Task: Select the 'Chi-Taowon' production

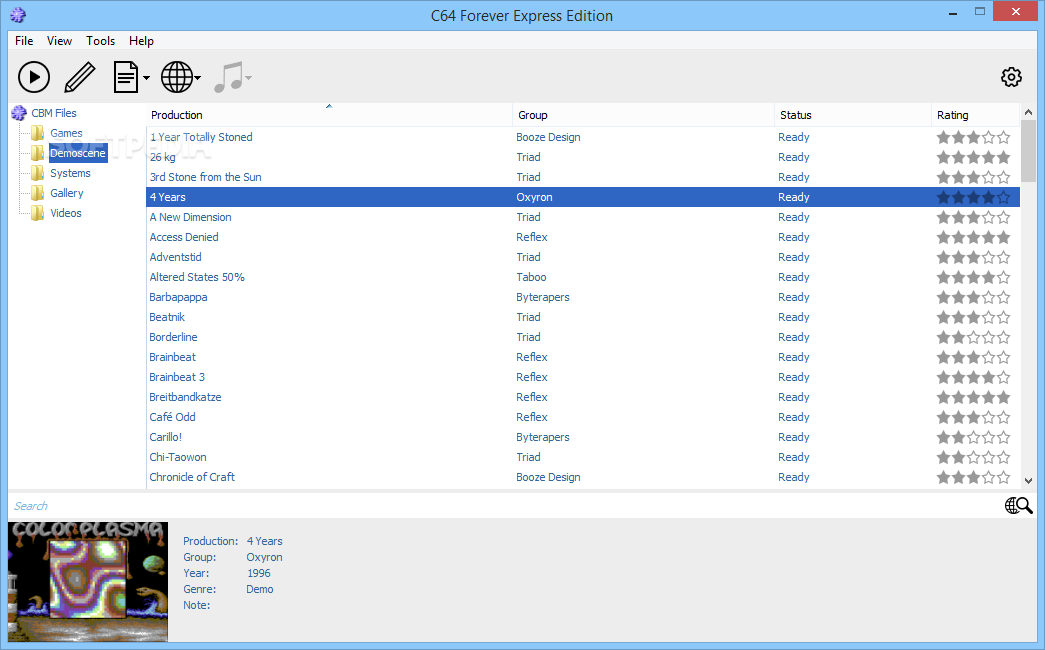Action: coord(178,457)
